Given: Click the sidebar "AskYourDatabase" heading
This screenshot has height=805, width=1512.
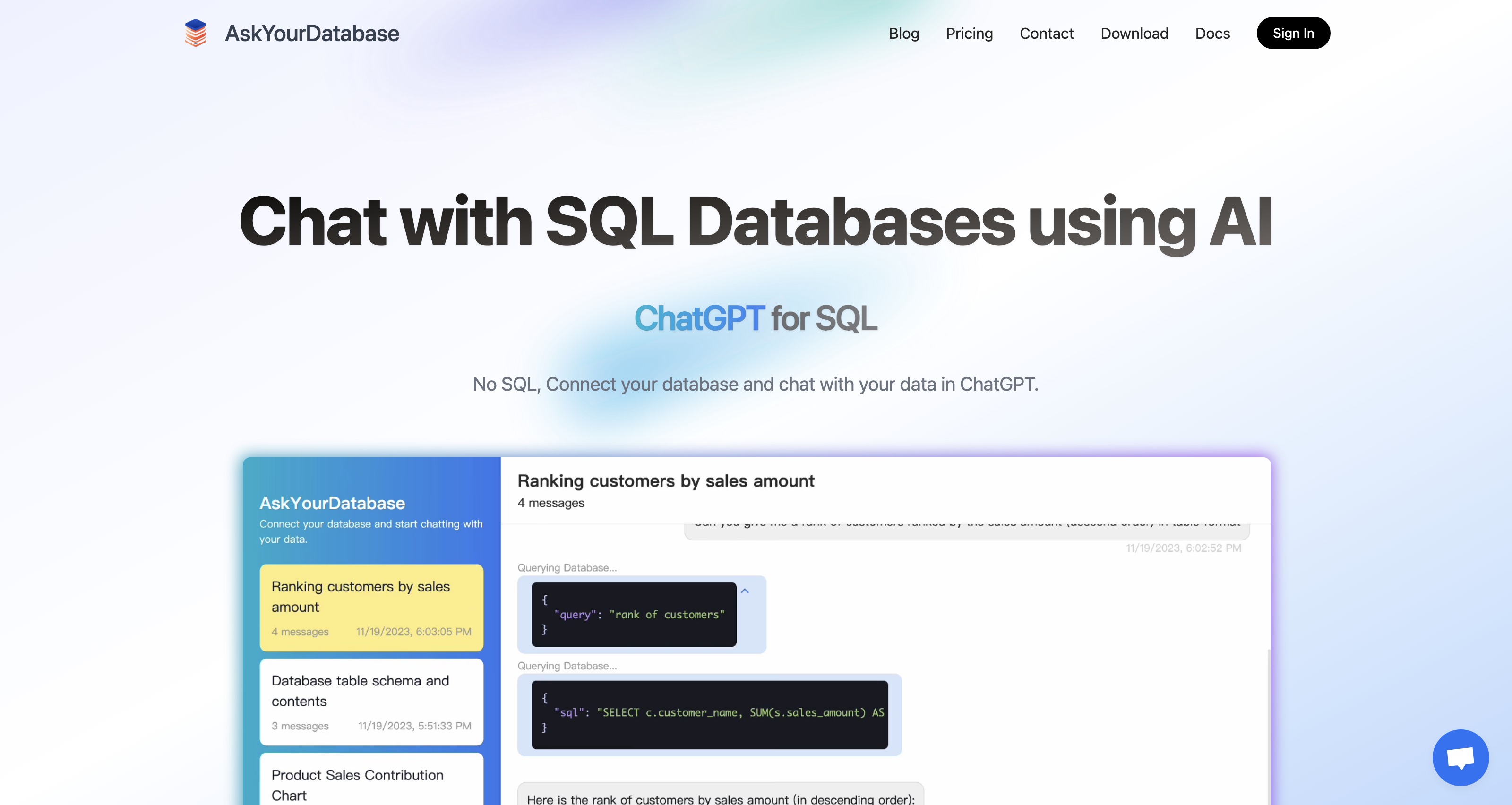Looking at the screenshot, I should pos(332,503).
